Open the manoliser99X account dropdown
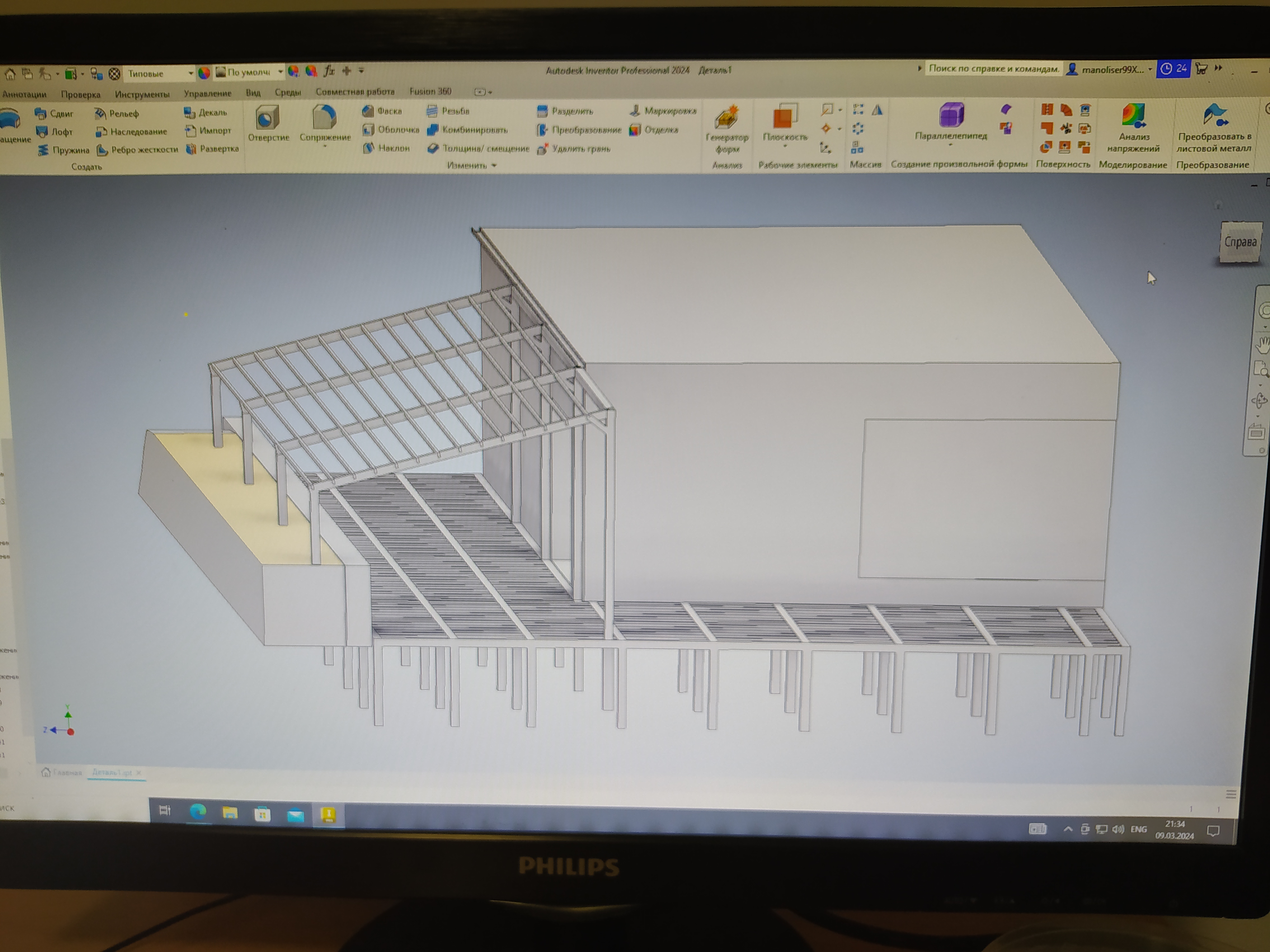Screen dimensions: 1270x952 coord(1110,69)
